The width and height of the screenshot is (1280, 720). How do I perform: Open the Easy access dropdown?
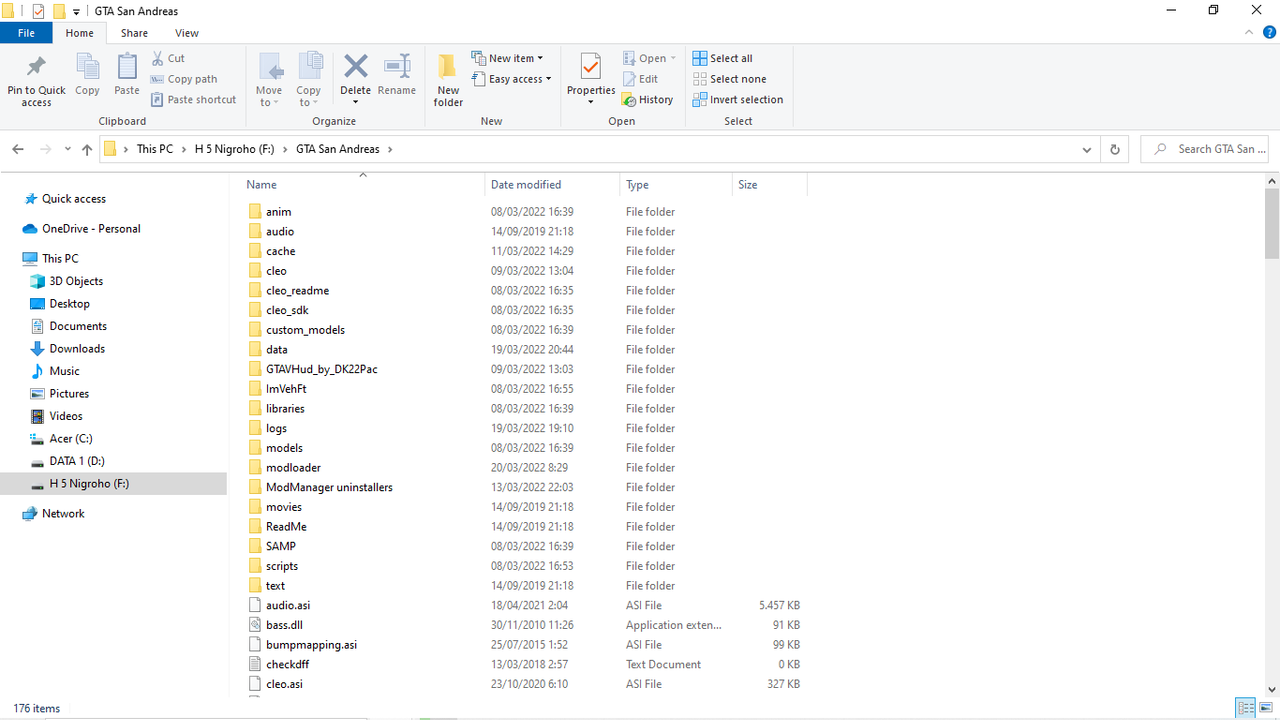[512, 79]
